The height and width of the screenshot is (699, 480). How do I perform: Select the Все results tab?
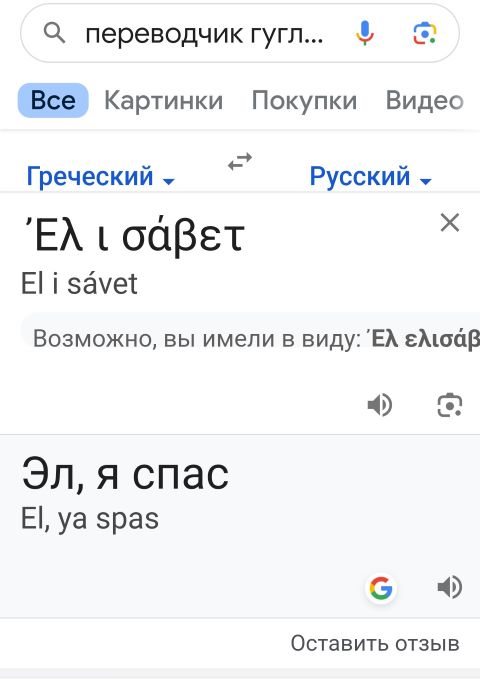coord(53,100)
